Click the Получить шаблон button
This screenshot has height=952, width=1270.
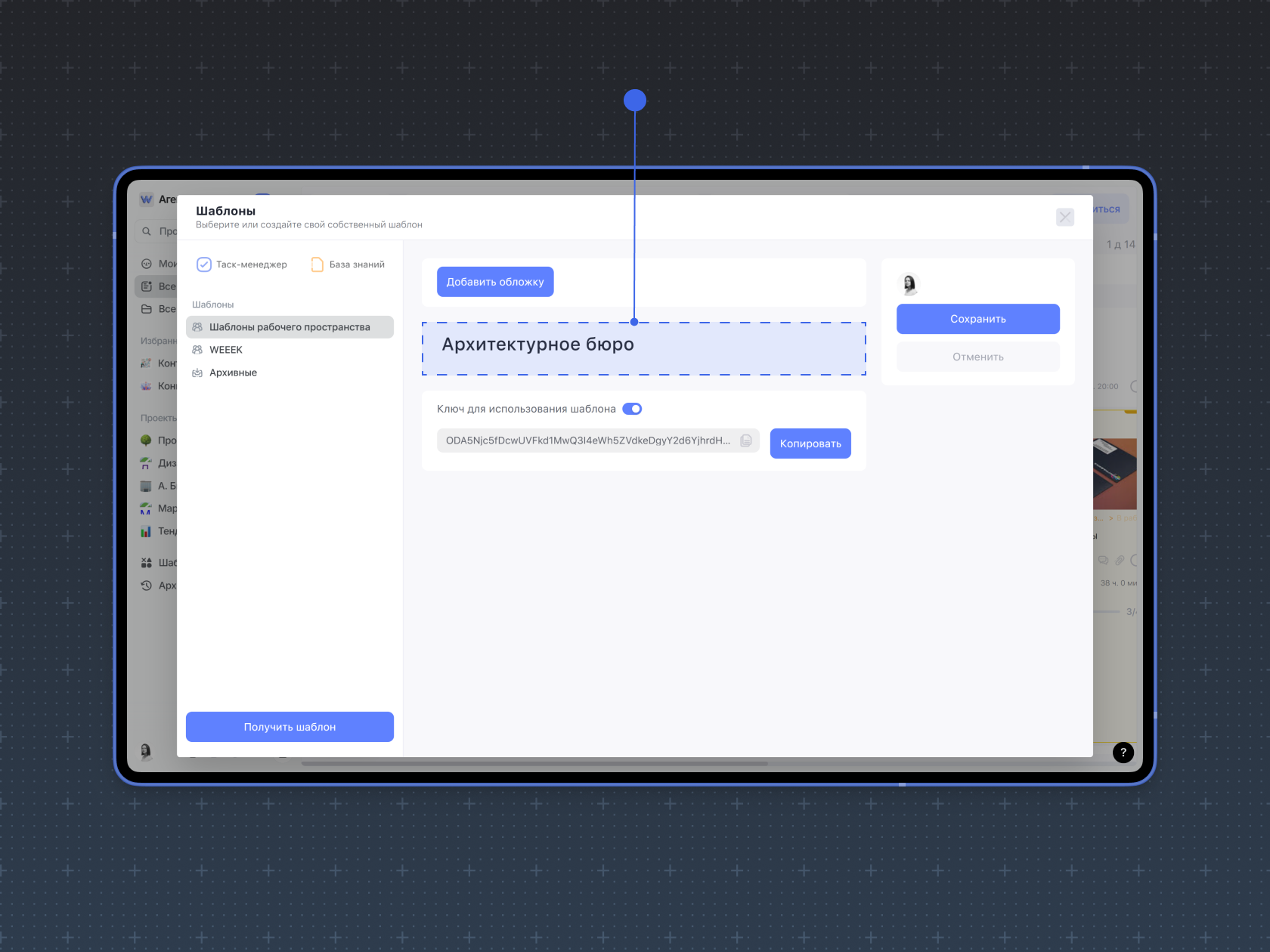290,727
